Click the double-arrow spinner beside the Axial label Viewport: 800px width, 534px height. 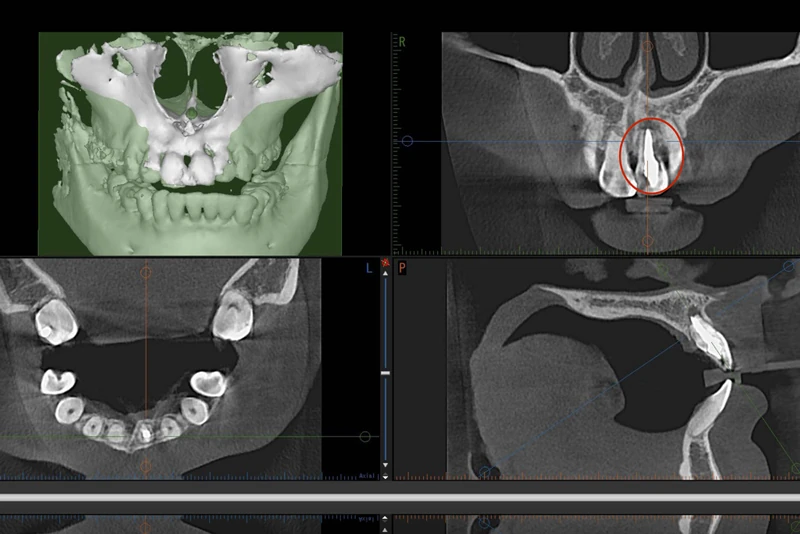tap(385, 476)
